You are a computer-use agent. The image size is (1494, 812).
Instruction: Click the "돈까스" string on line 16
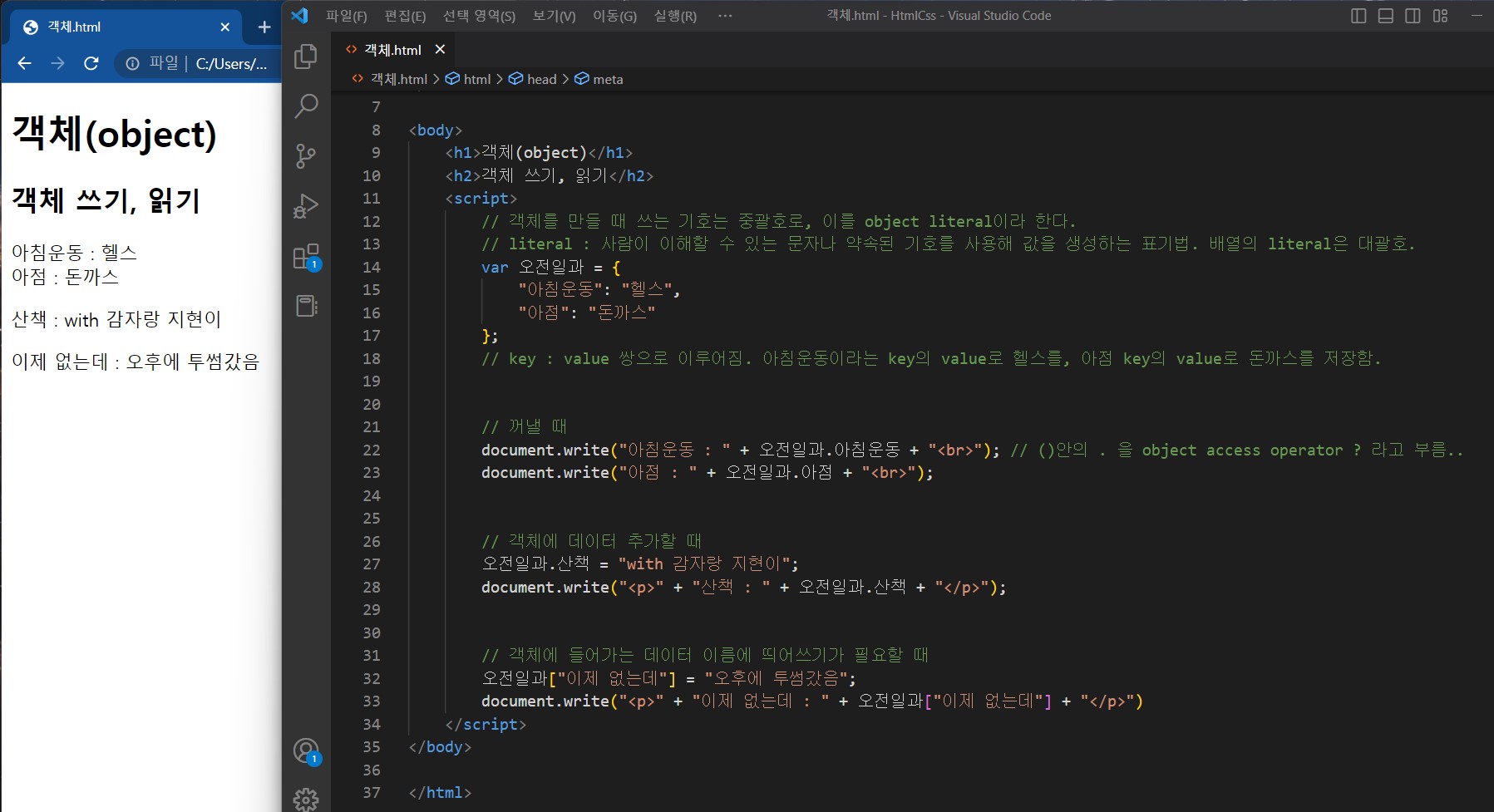(x=622, y=312)
